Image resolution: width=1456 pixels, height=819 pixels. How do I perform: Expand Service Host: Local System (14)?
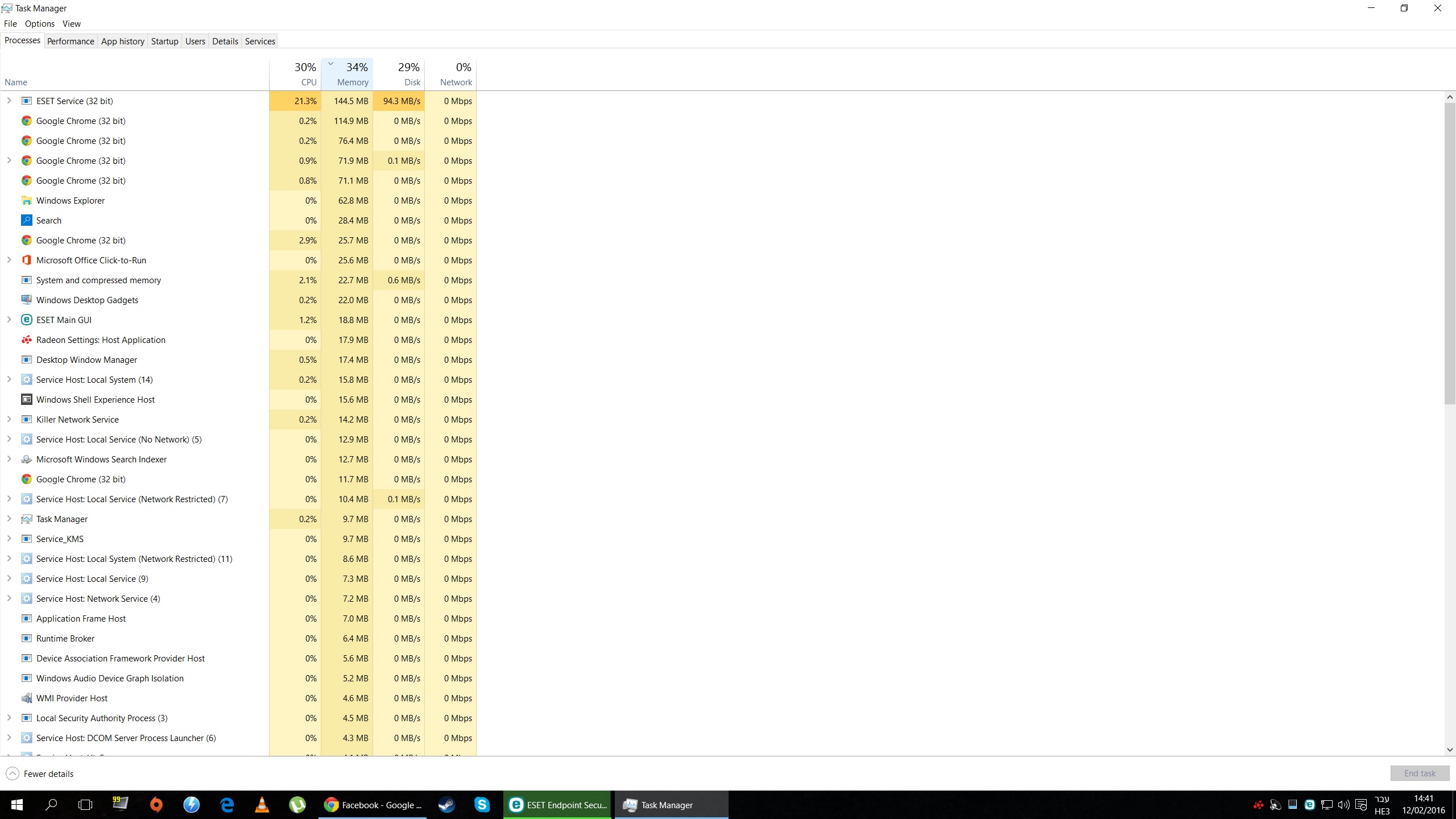tap(9, 379)
